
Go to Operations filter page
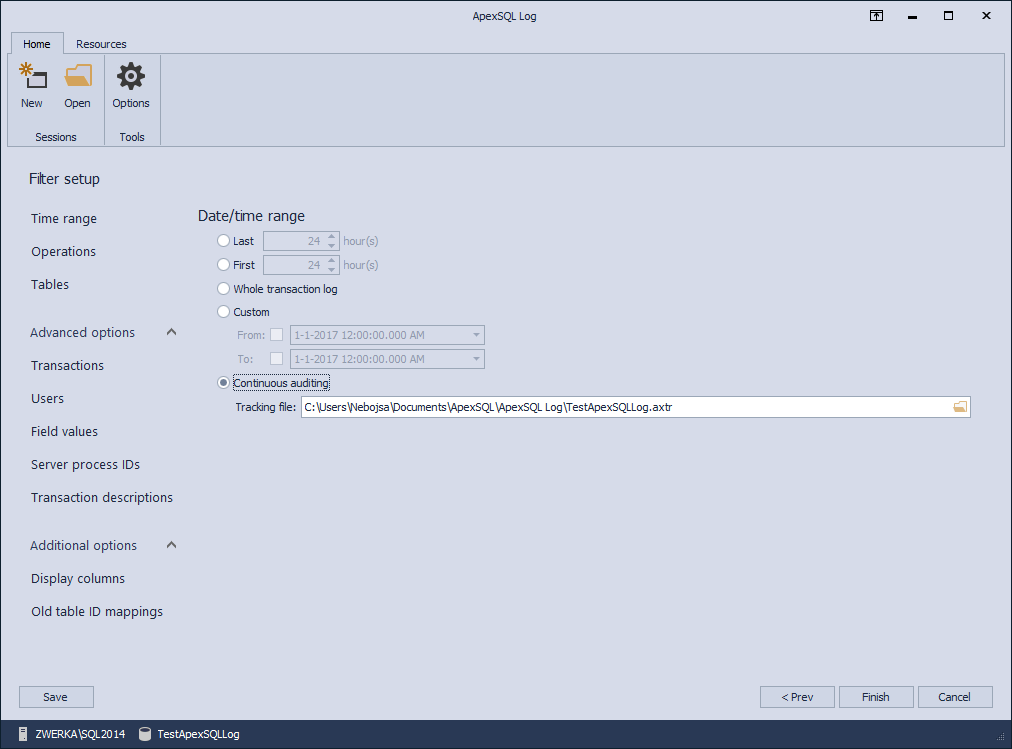pos(63,252)
